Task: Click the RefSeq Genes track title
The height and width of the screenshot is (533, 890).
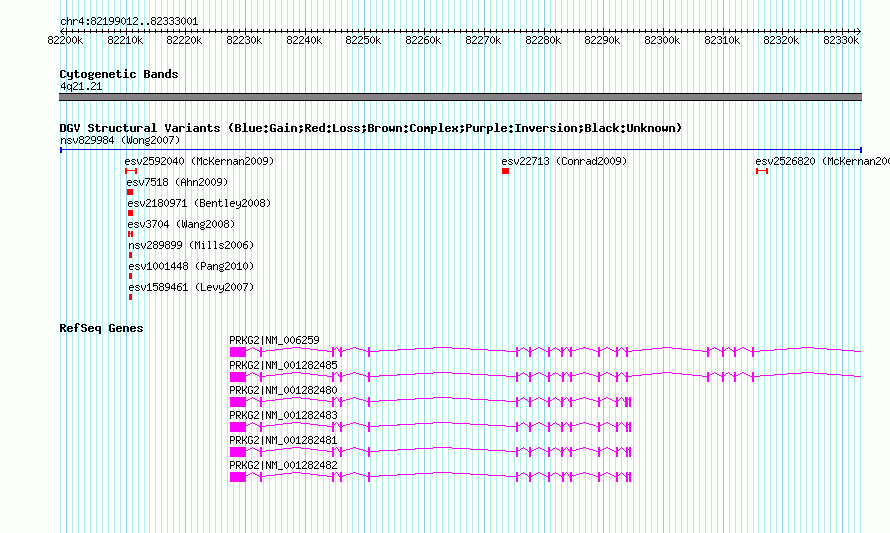Action: [101, 328]
